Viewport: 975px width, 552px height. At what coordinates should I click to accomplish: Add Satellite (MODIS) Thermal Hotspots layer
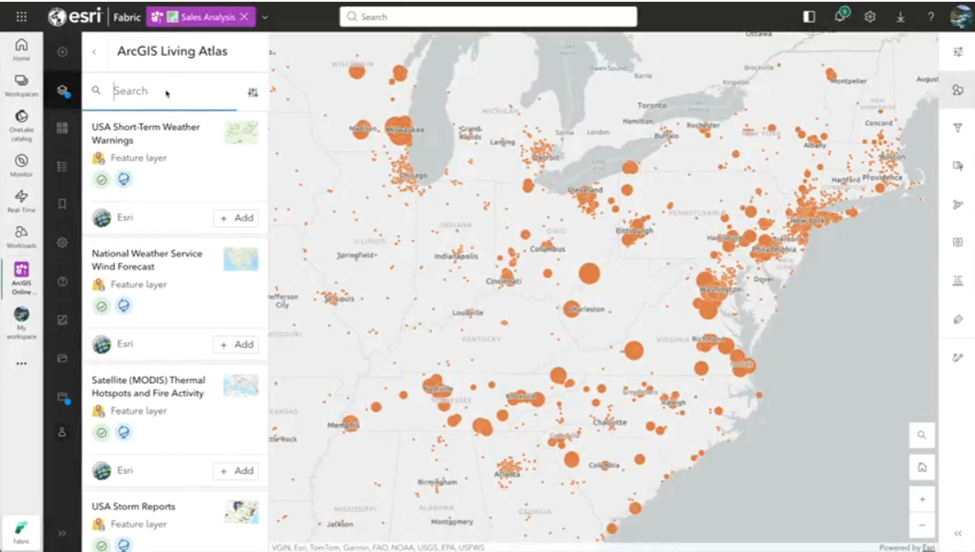click(236, 471)
